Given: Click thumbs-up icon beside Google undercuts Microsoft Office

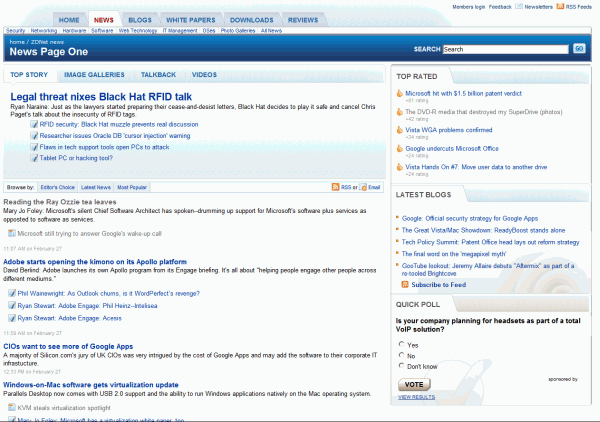Looking at the screenshot, I should (399, 148).
